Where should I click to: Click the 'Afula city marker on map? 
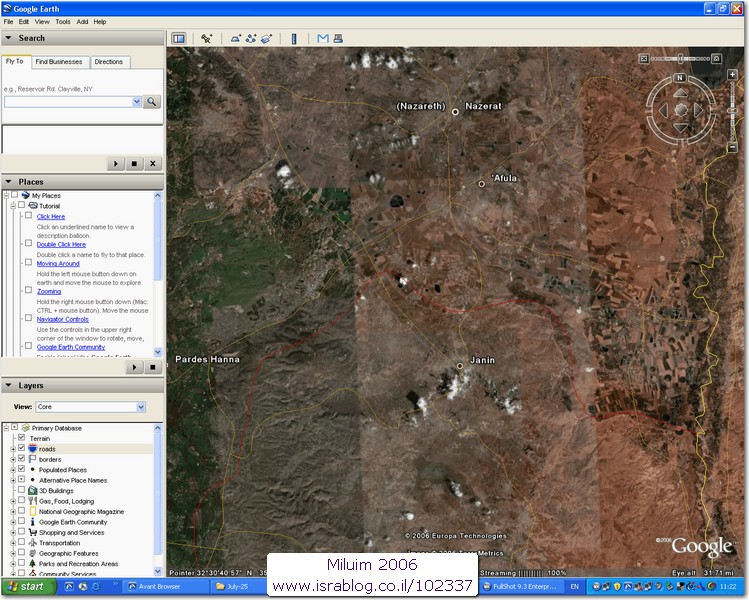pos(482,184)
